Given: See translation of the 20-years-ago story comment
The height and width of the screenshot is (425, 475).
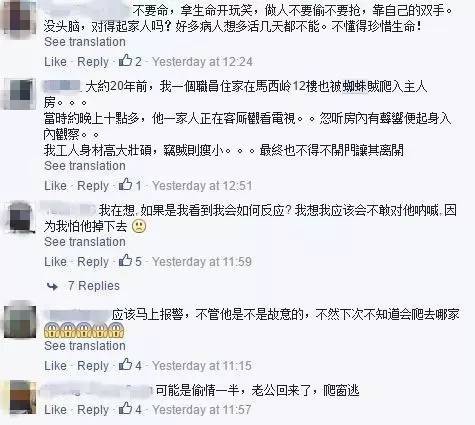Looking at the screenshot, I should [x=85, y=166].
